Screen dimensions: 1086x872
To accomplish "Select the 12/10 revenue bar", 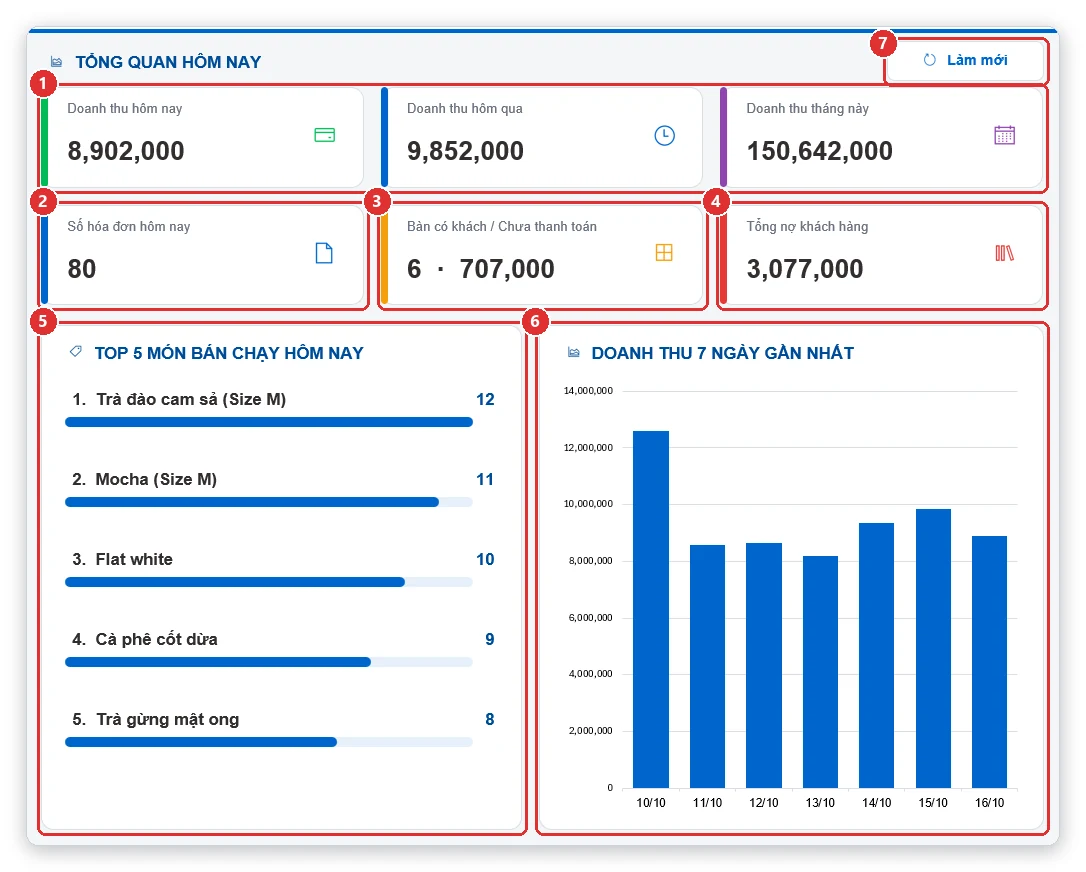I will click(764, 666).
